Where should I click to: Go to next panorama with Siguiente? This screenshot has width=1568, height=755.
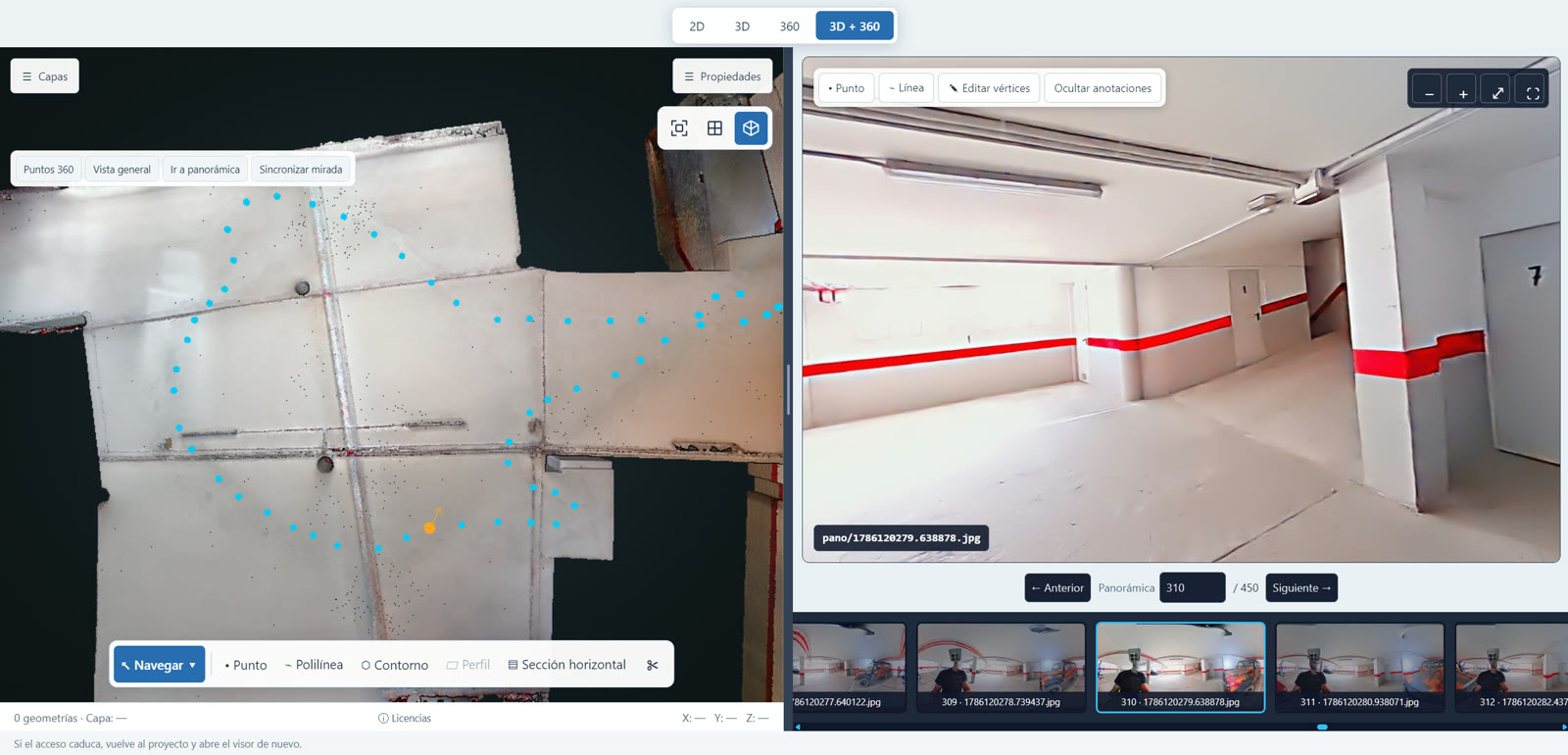click(x=1301, y=588)
